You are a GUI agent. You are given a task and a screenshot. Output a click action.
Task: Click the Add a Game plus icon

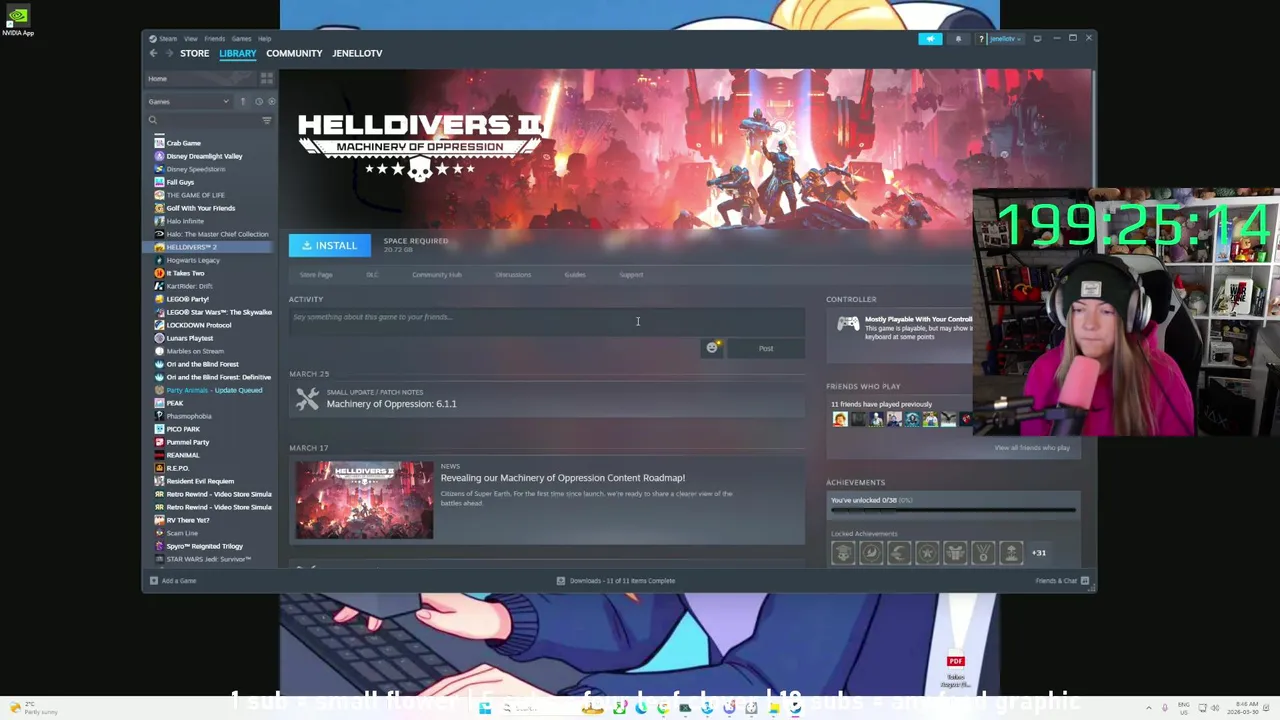click(x=154, y=580)
